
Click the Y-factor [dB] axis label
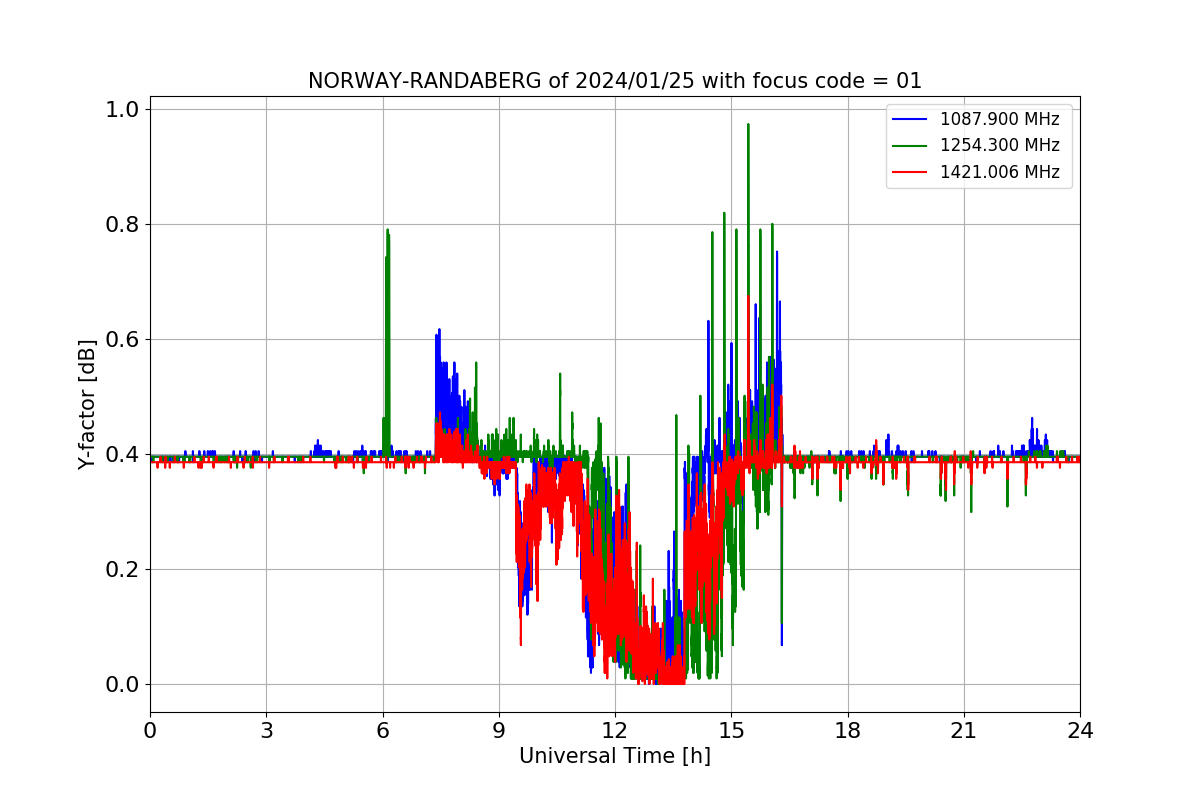pyautogui.click(x=88, y=404)
